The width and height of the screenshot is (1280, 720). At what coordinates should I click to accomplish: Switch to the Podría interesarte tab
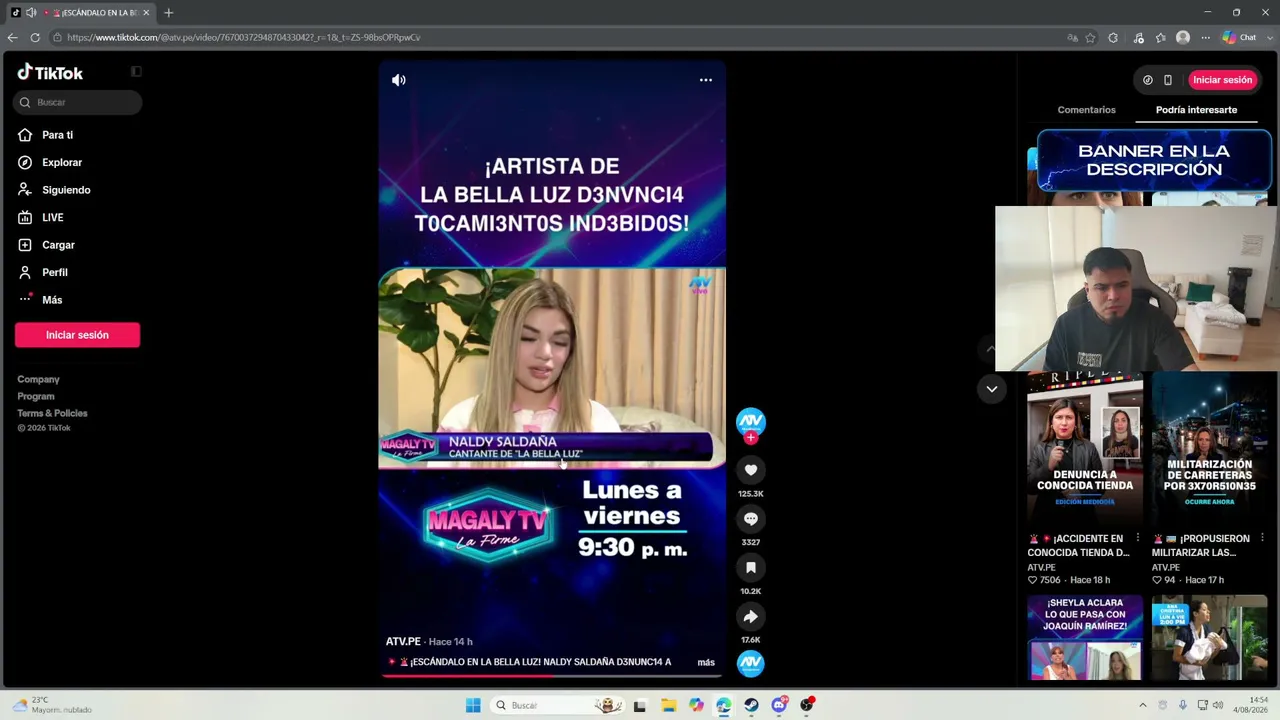[x=1196, y=110]
